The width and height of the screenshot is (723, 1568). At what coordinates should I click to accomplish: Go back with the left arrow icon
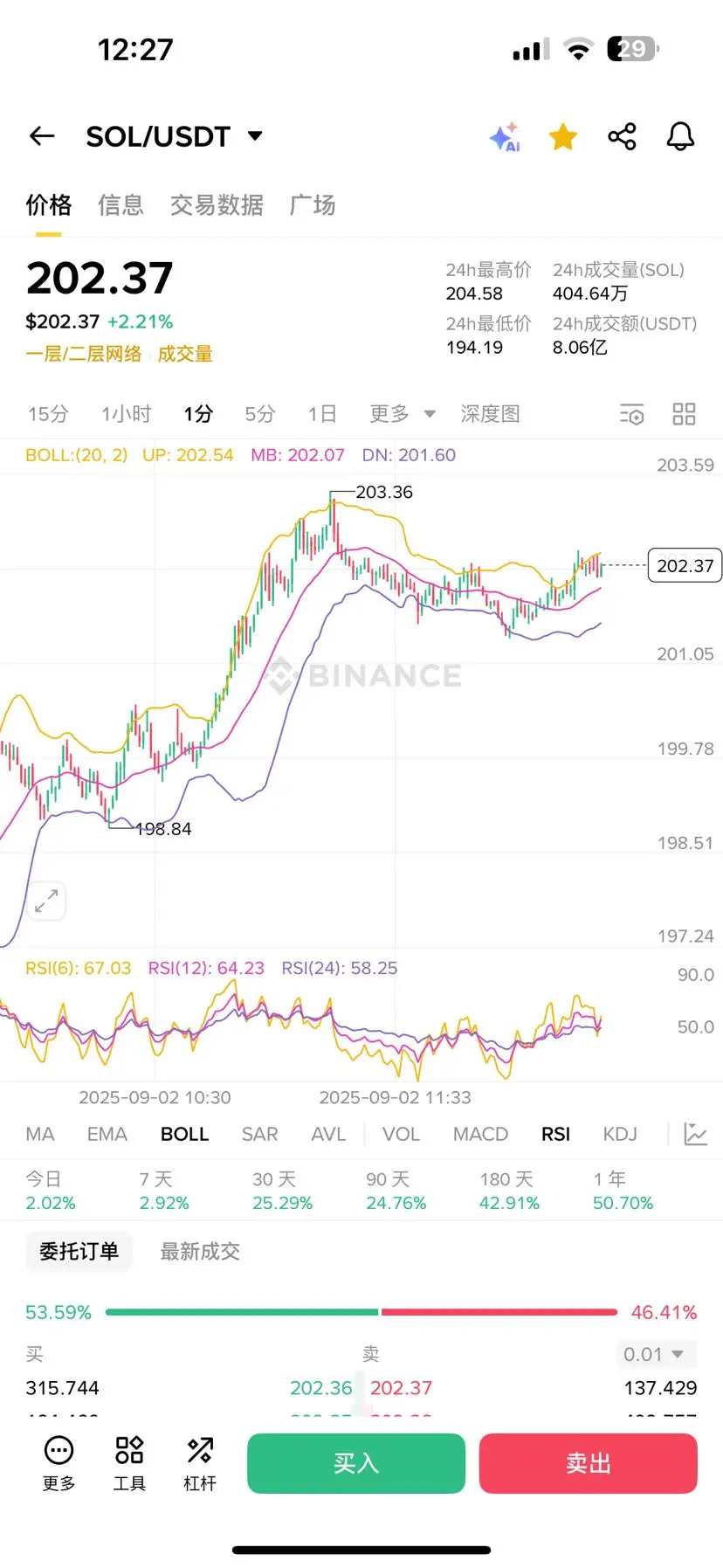42,136
